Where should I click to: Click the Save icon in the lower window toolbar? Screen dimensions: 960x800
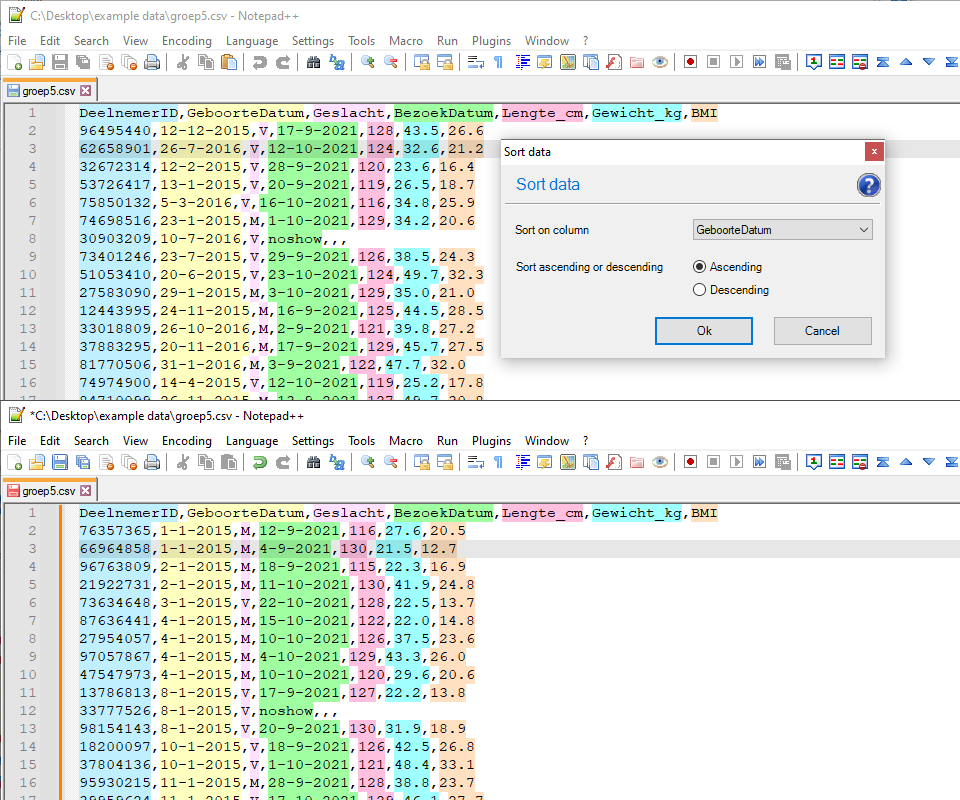tap(60, 462)
